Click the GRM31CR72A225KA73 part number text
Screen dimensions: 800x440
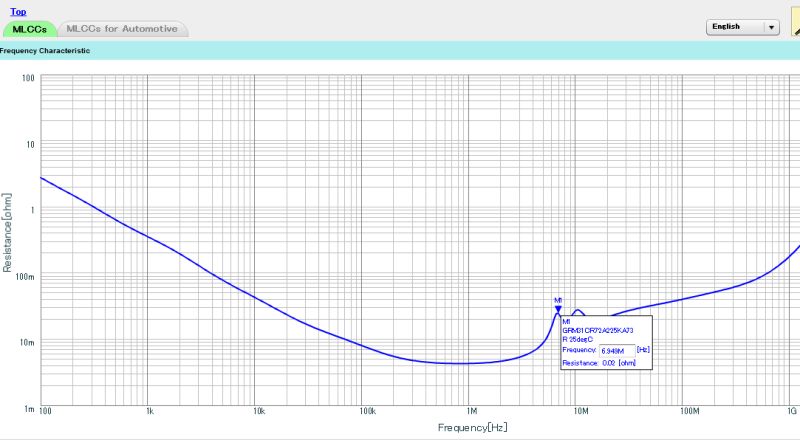(x=597, y=331)
